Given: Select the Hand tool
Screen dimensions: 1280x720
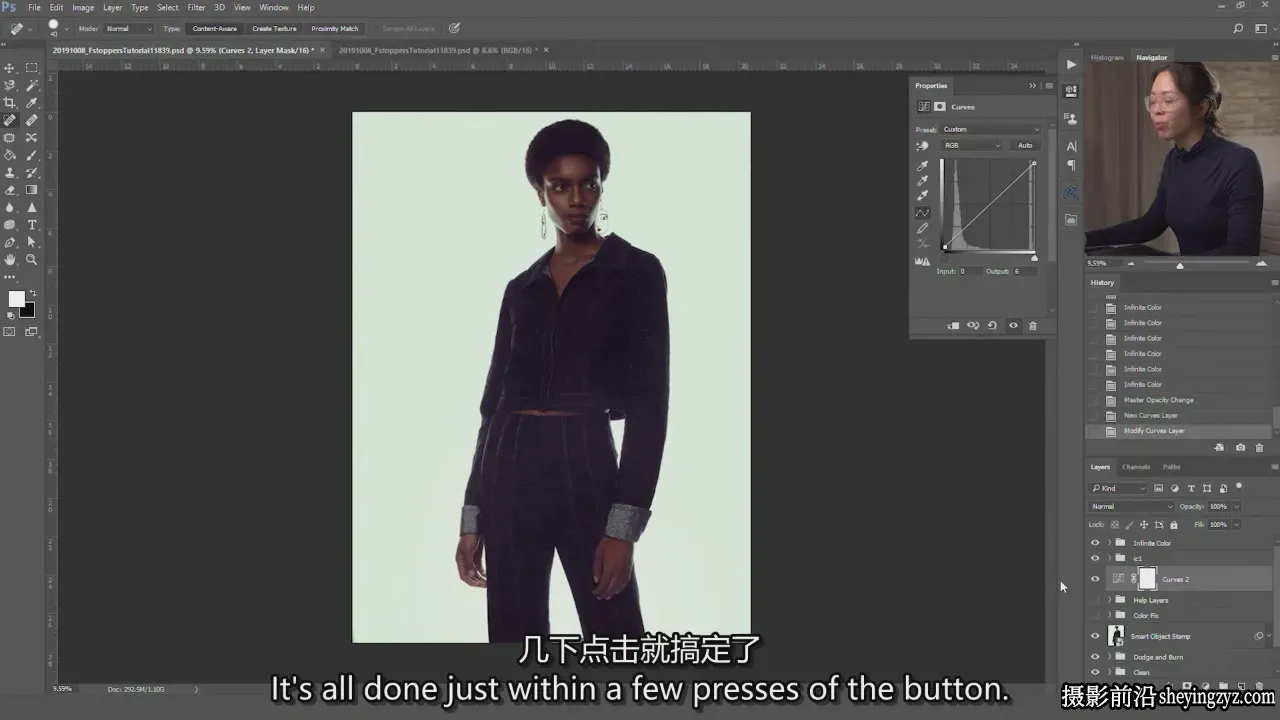Looking at the screenshot, I should click(10, 260).
